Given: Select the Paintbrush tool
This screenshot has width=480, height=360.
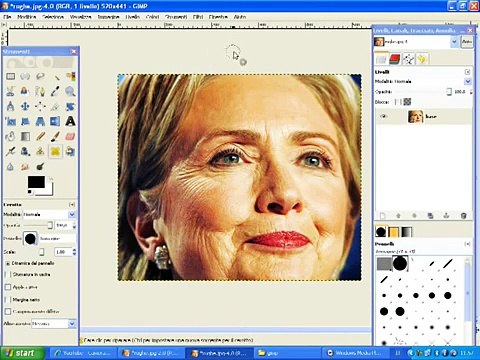Looking at the screenshot, I should point(55,136).
